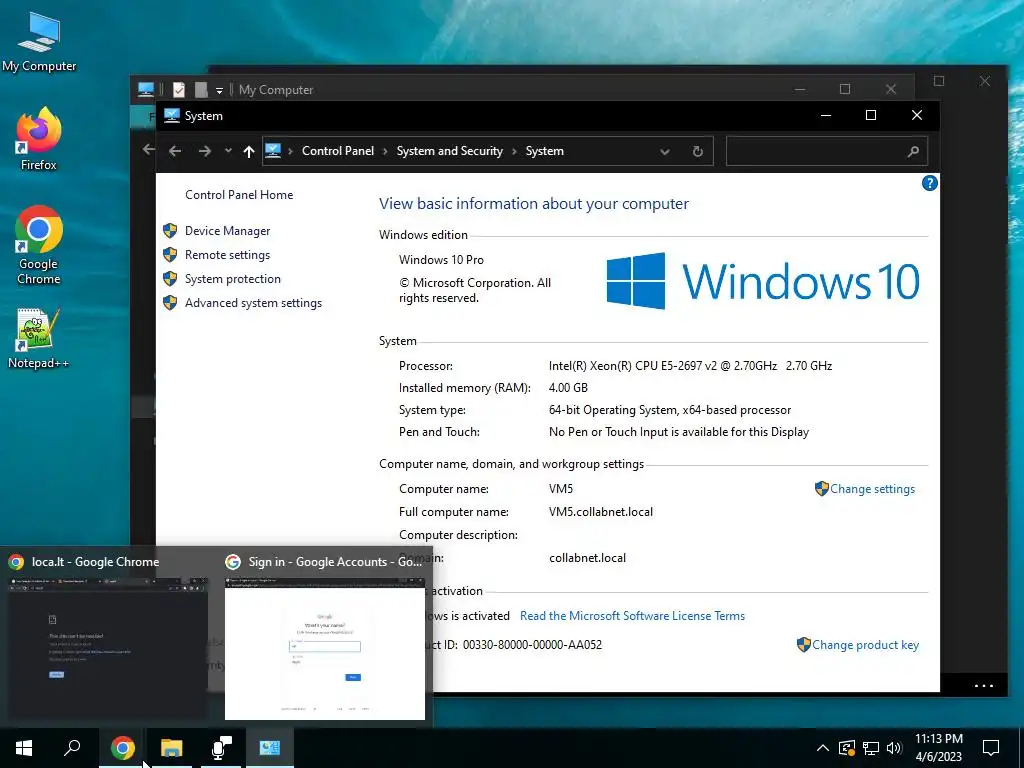
Task: Show hidden system tray icons
Action: tap(823, 748)
